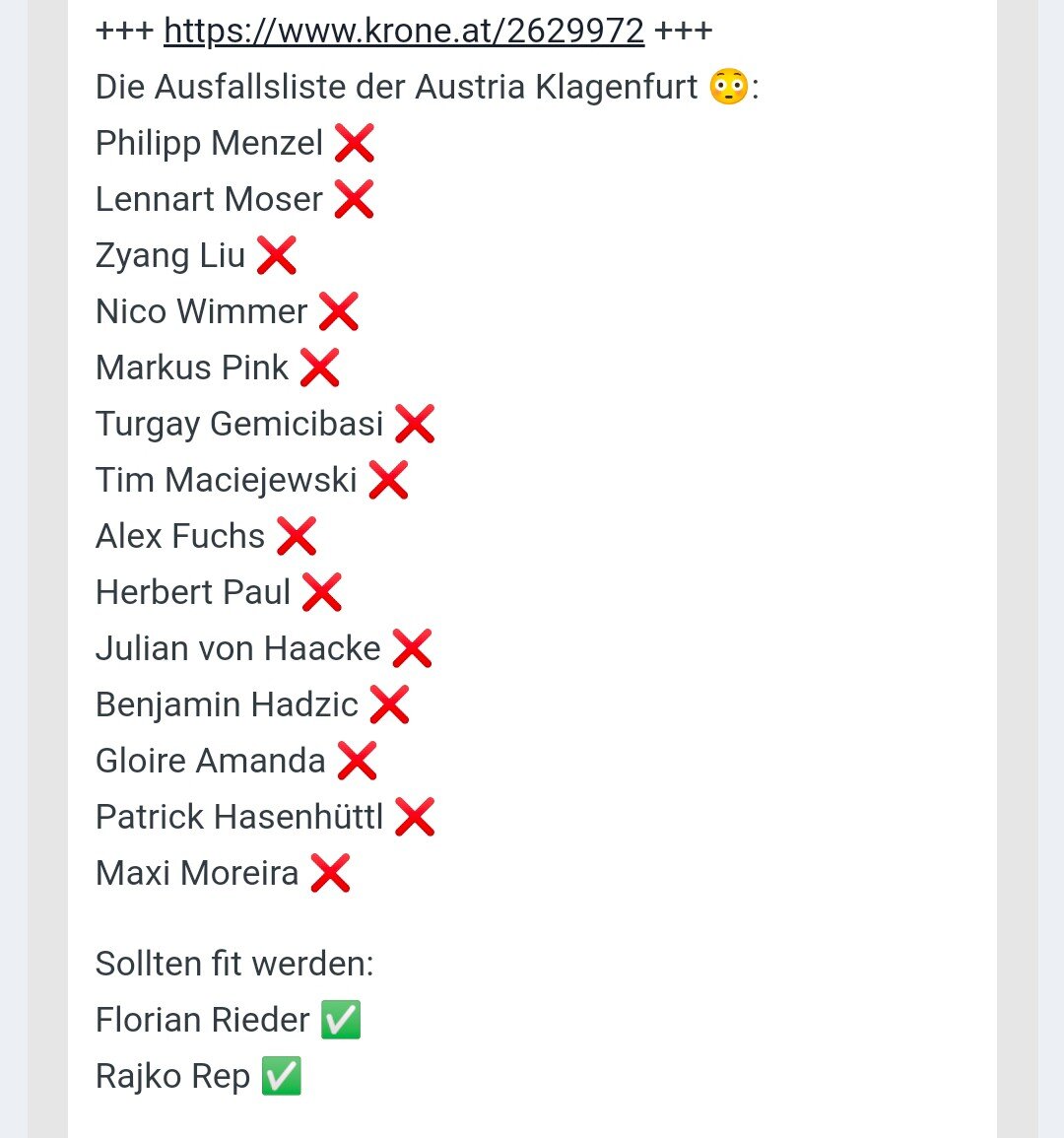
Task: Click the name Benjamin Hadzic
Action: click(x=227, y=705)
